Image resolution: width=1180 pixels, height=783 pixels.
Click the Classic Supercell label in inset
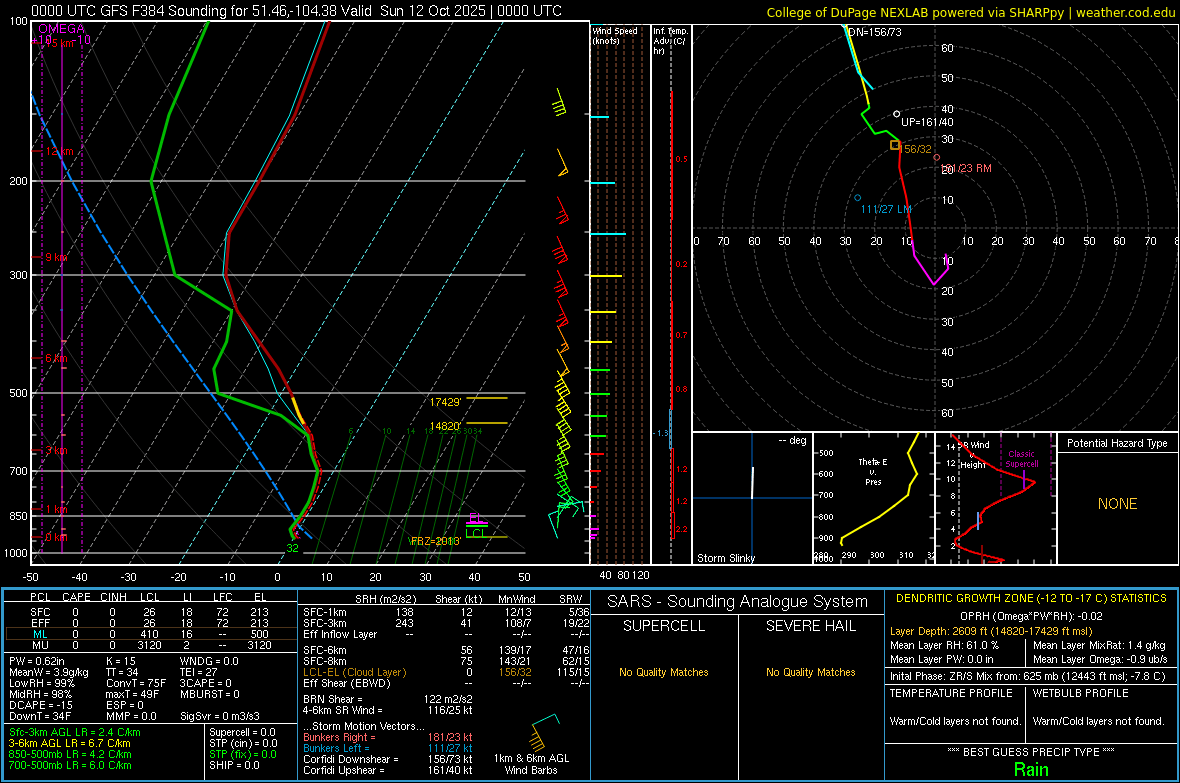click(x=1021, y=459)
